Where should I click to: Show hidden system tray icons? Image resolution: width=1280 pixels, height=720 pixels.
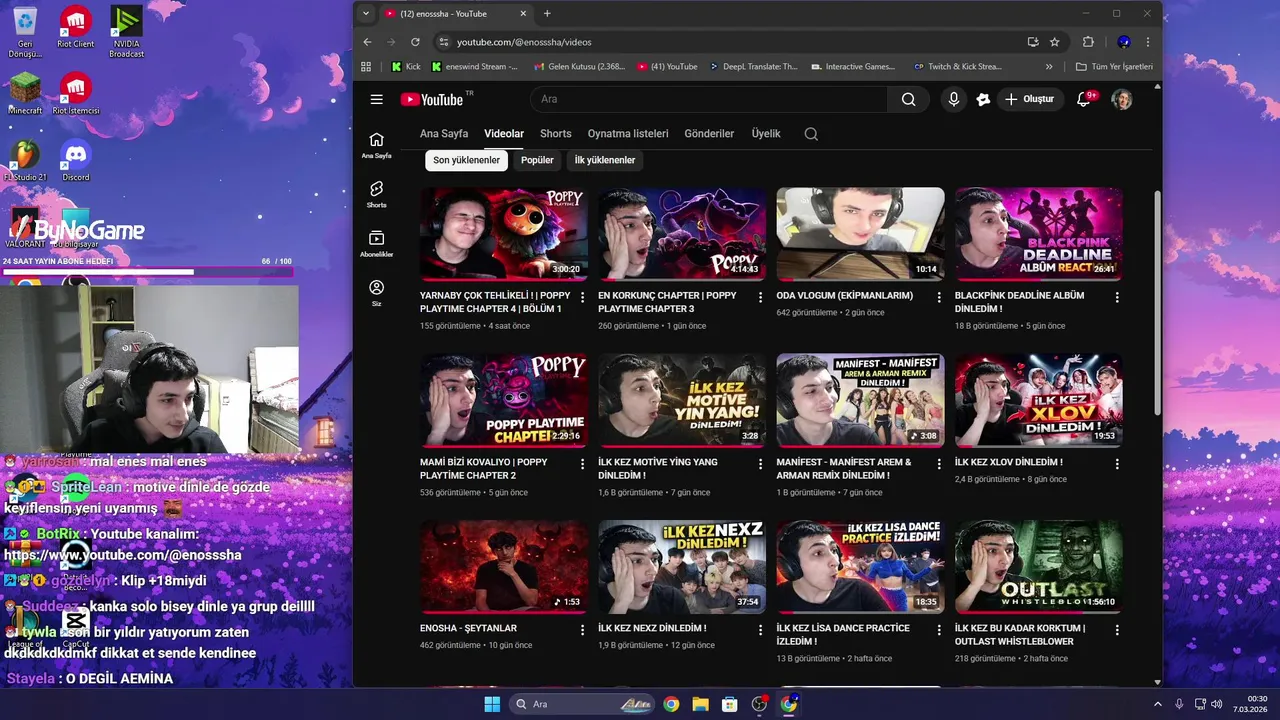(1158, 704)
